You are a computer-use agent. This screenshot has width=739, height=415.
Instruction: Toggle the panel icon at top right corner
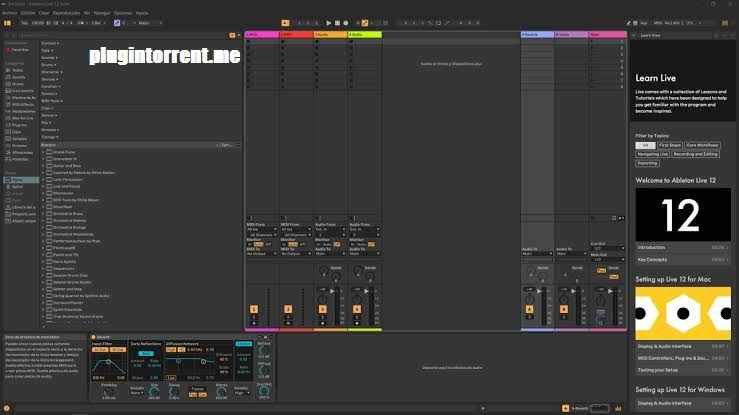point(725,23)
